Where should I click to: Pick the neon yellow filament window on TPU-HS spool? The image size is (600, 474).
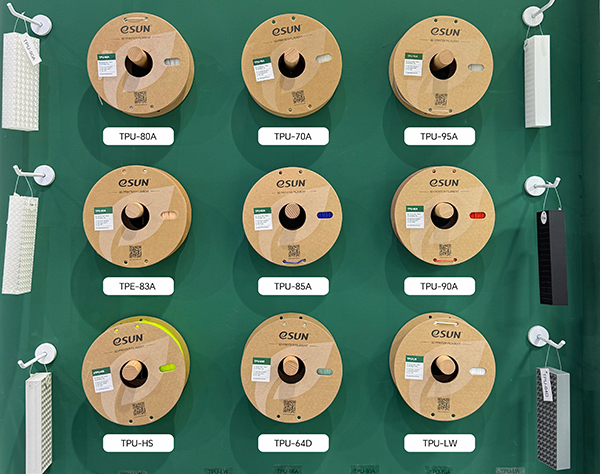tap(167, 368)
